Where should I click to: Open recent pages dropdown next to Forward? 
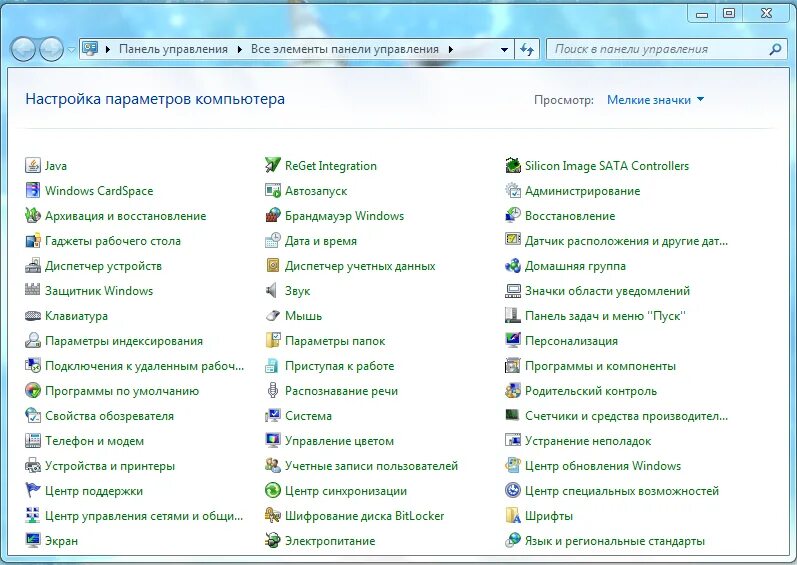[71, 49]
